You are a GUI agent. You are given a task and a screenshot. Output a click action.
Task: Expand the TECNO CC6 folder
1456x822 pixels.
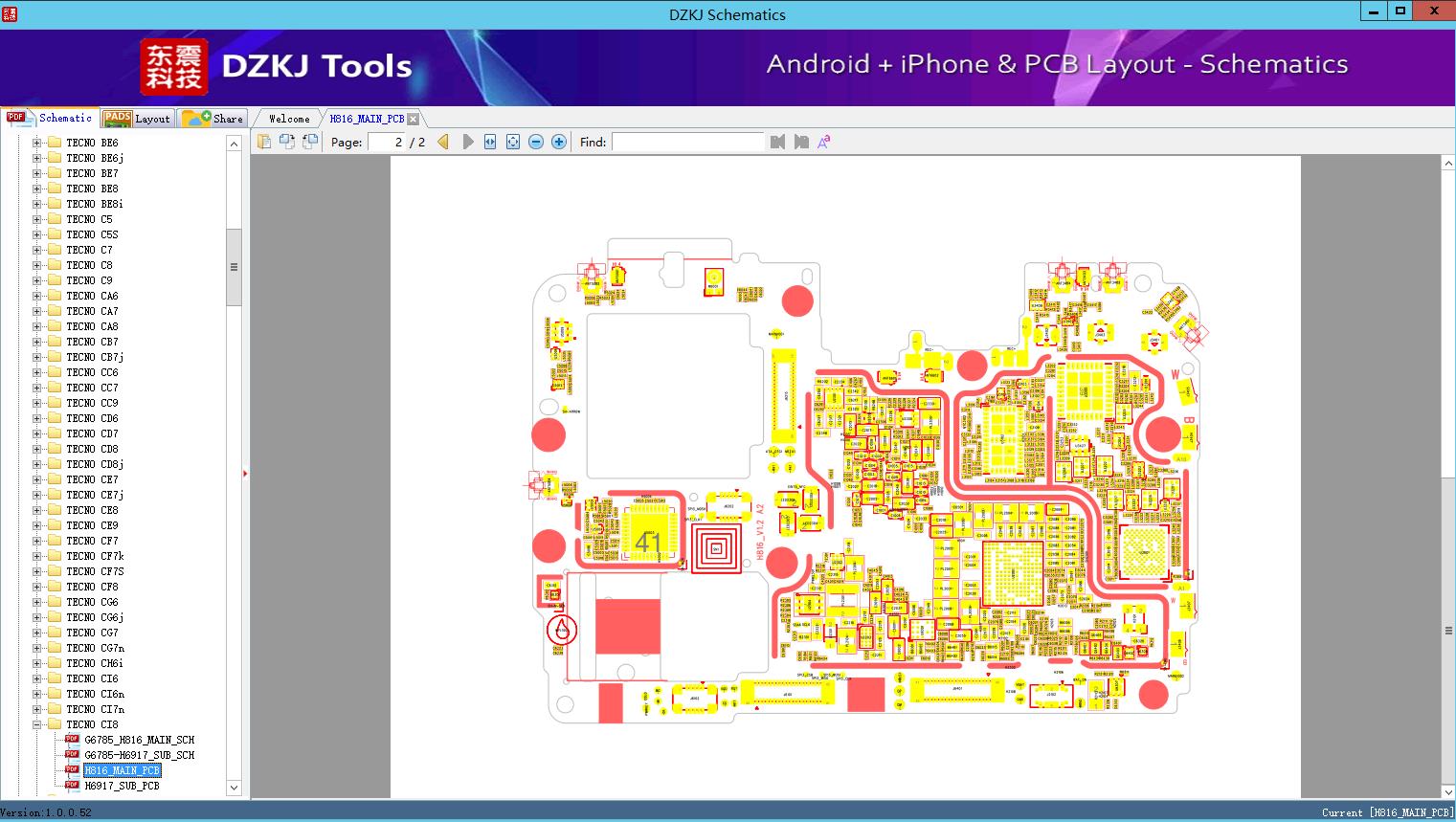(x=37, y=372)
